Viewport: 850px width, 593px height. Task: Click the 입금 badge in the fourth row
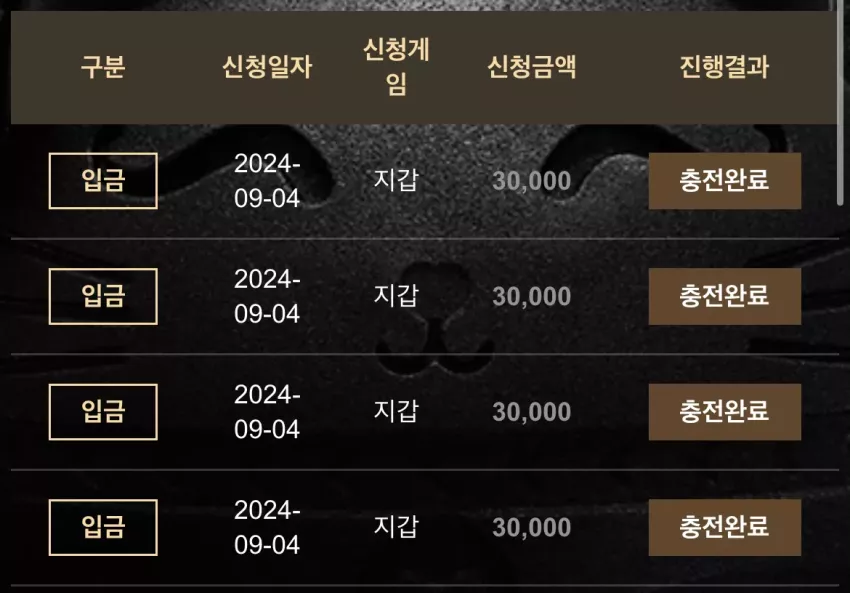(103, 527)
